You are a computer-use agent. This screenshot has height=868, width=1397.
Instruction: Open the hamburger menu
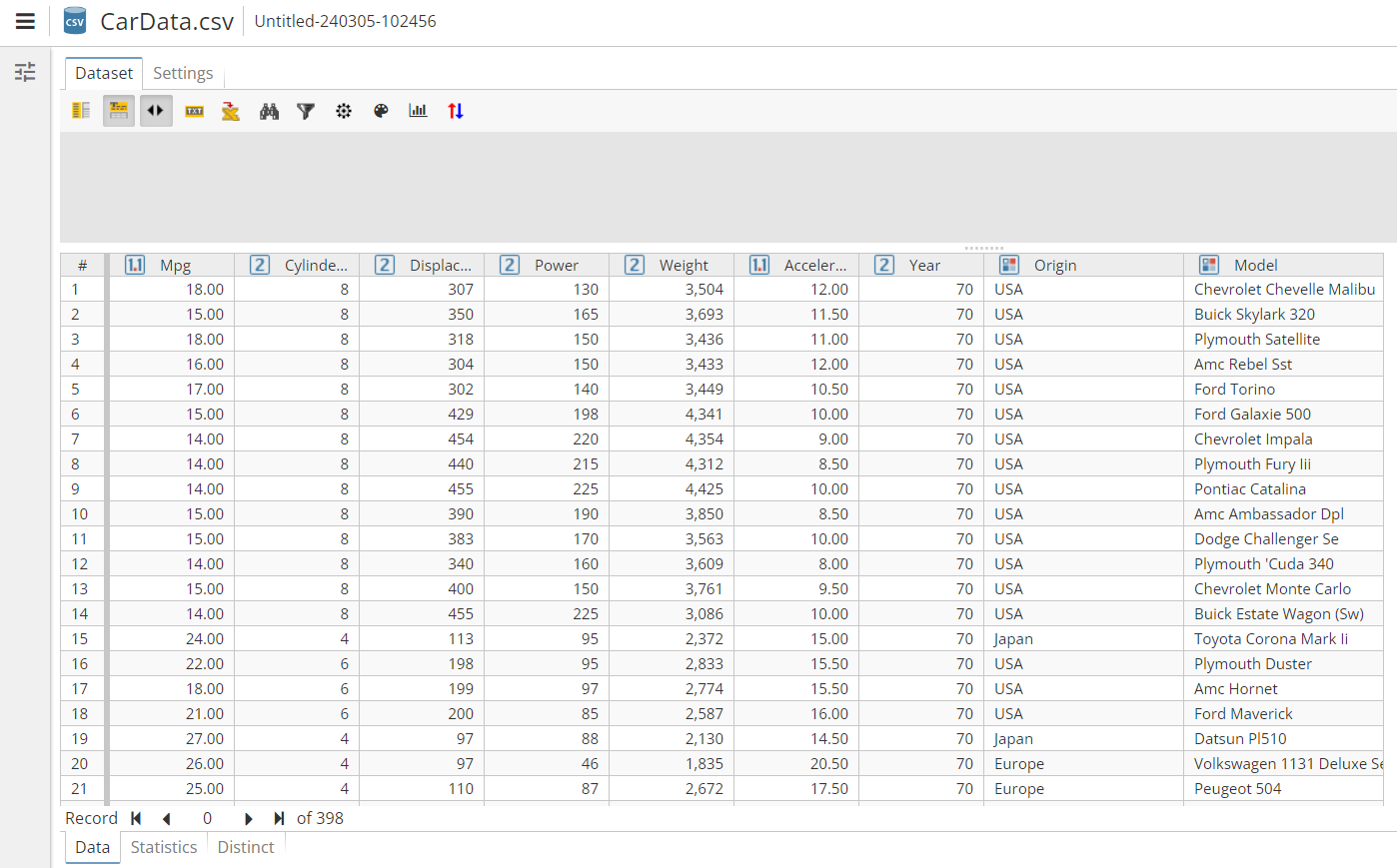[24, 20]
